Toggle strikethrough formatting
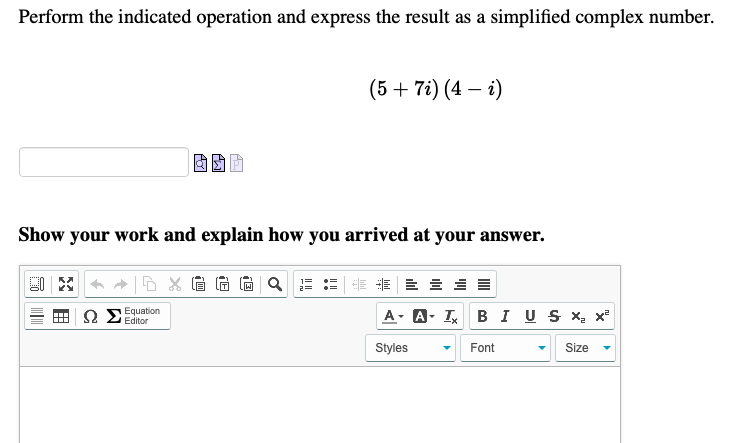Screen dimensions: 745x443 coord(554,316)
